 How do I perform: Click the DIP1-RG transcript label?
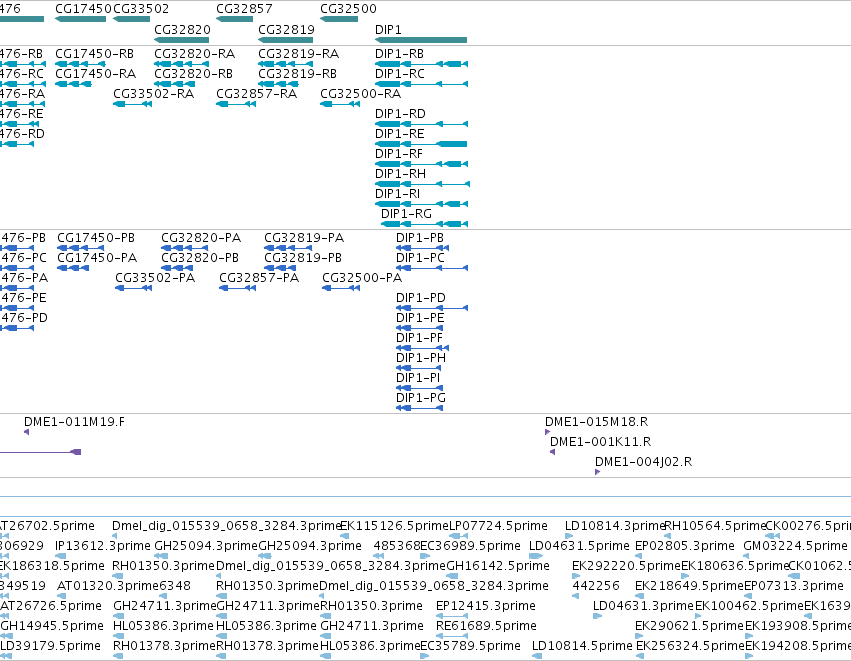coord(407,214)
